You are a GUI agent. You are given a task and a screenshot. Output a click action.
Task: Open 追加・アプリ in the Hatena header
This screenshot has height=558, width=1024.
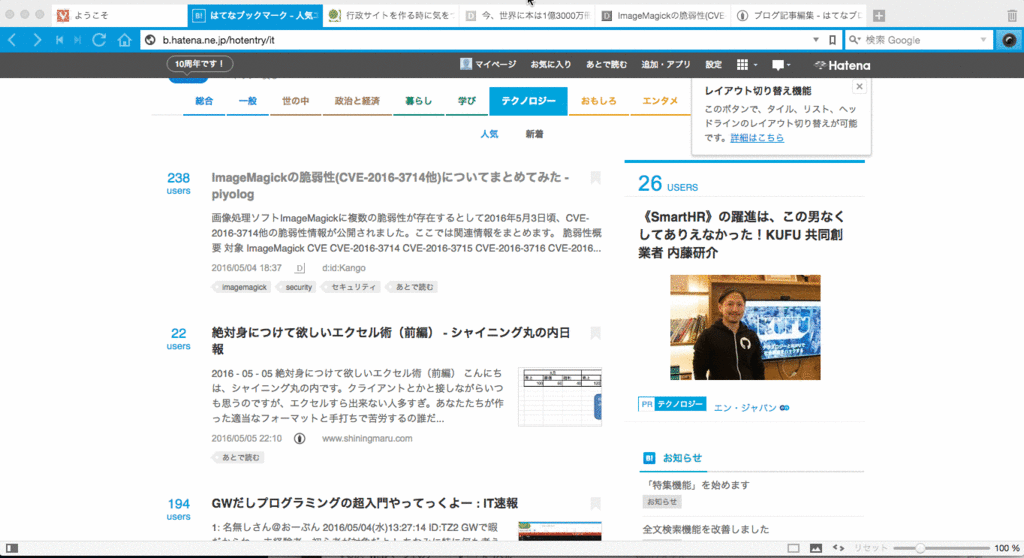tap(665, 64)
